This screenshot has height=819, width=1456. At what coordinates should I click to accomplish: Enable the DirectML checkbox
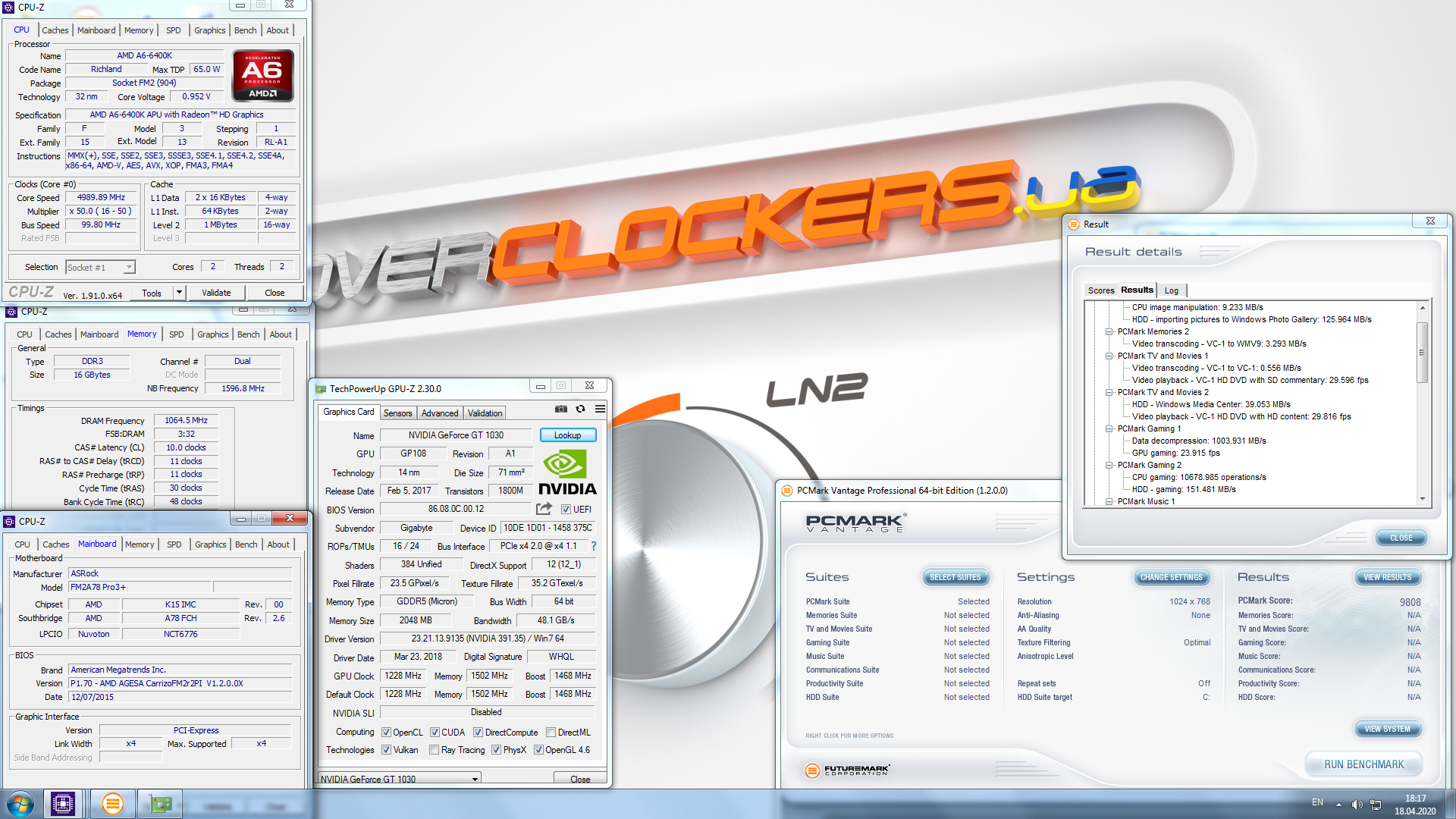click(x=551, y=733)
